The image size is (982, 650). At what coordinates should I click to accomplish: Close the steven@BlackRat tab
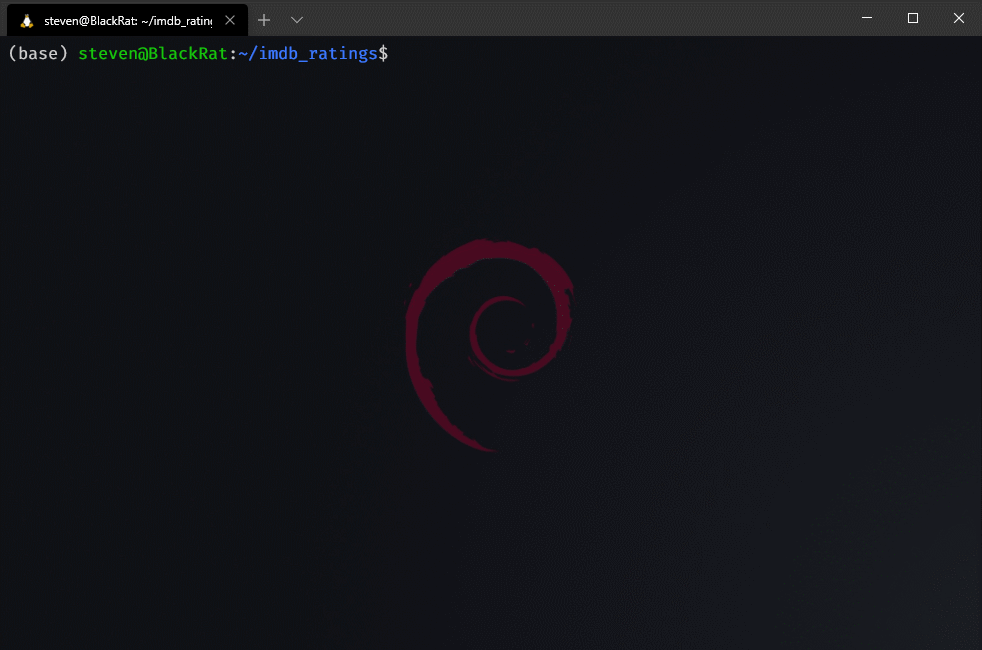230,20
